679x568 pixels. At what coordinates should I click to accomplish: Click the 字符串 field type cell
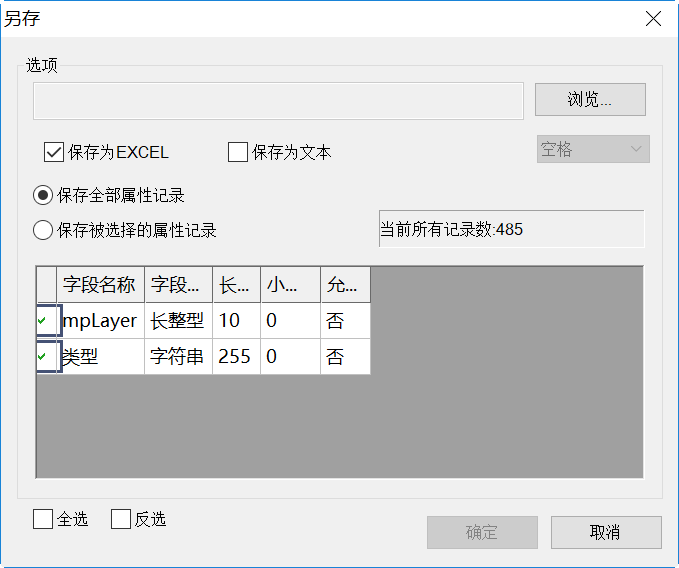point(178,357)
